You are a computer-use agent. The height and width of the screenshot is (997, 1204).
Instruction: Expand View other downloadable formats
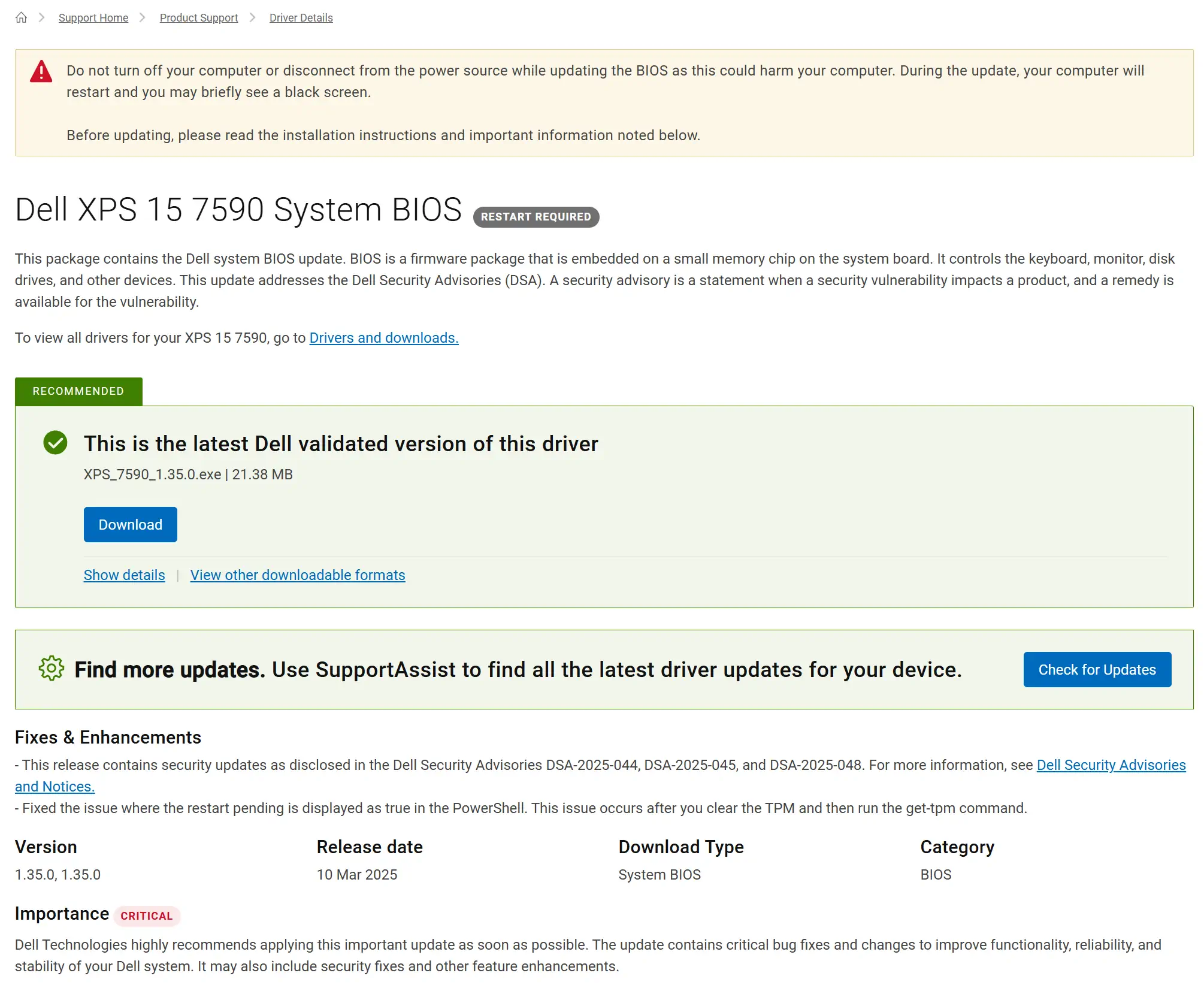[297, 575]
